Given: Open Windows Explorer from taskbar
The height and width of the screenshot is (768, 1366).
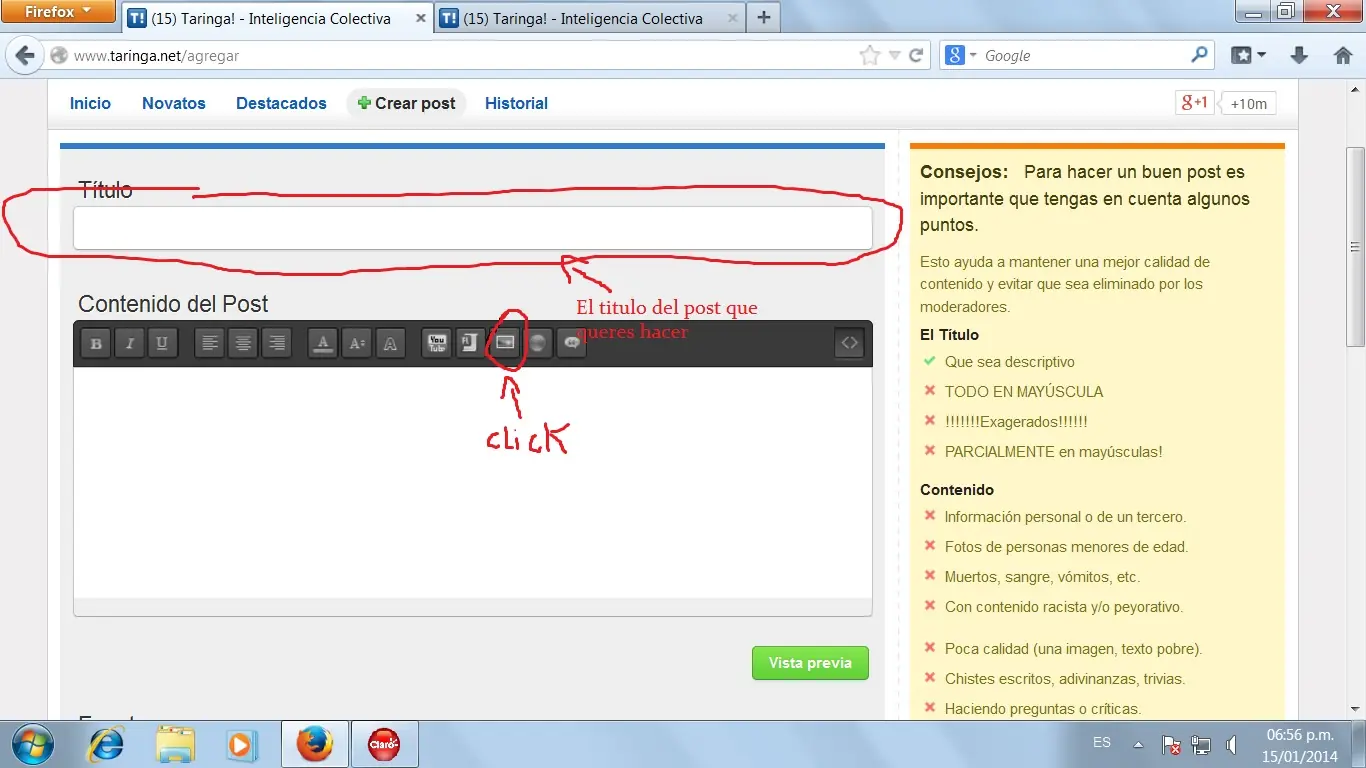Looking at the screenshot, I should tap(175, 744).
